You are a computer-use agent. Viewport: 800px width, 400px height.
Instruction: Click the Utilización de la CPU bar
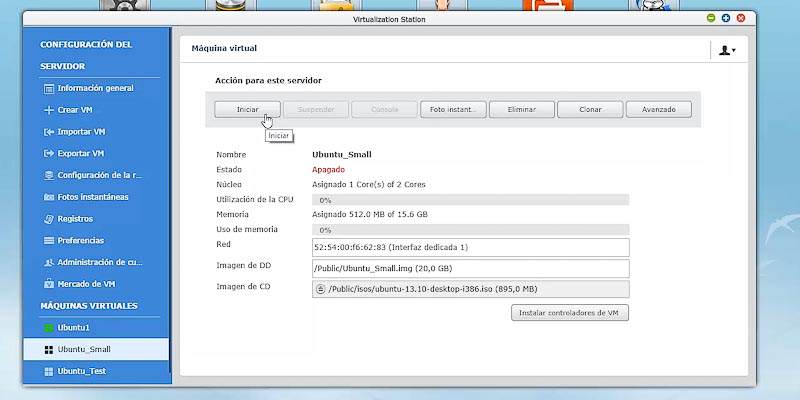[x=470, y=200]
